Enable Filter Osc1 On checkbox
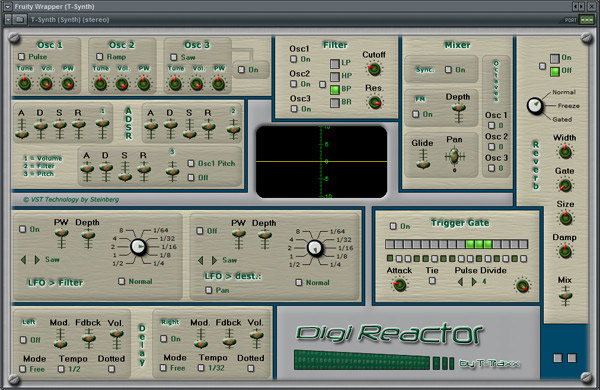Viewport: 600px width, 390px height. pyautogui.click(x=293, y=59)
